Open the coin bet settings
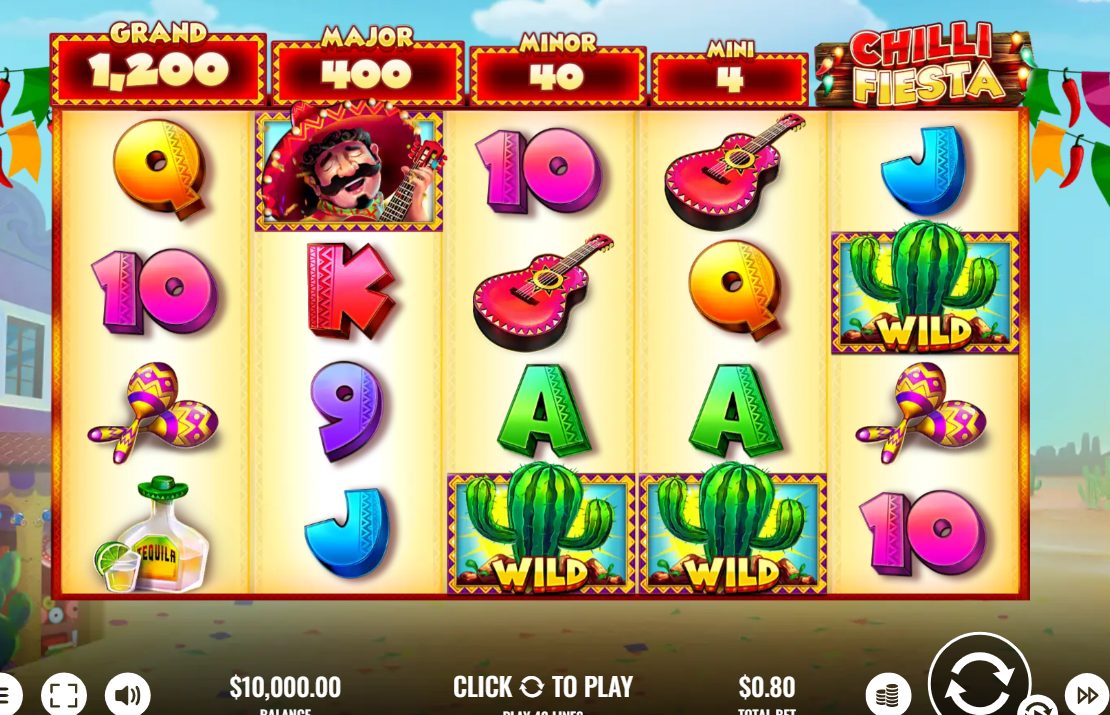Screen dimensions: 1110x715 pos(888,695)
